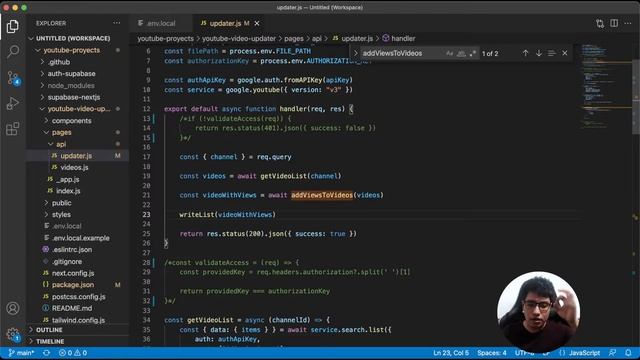Open postcss.config.js file
This screenshot has height=360, width=640.
click(x=78, y=297)
